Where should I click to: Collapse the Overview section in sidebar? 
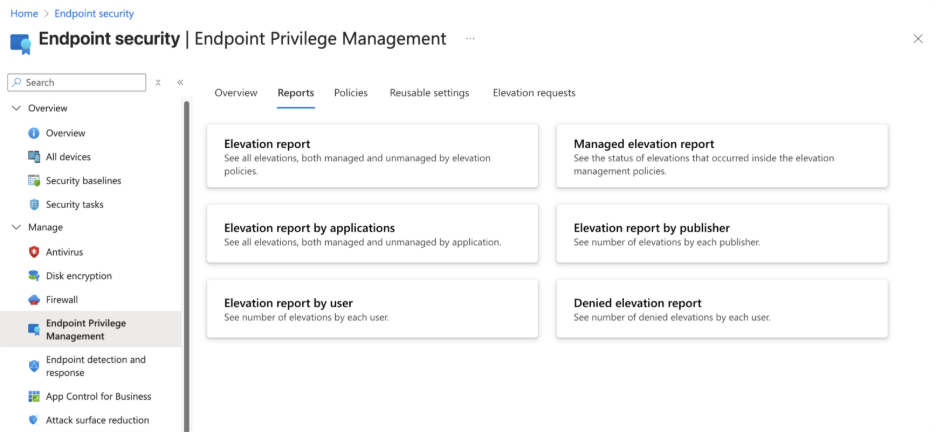(16, 108)
